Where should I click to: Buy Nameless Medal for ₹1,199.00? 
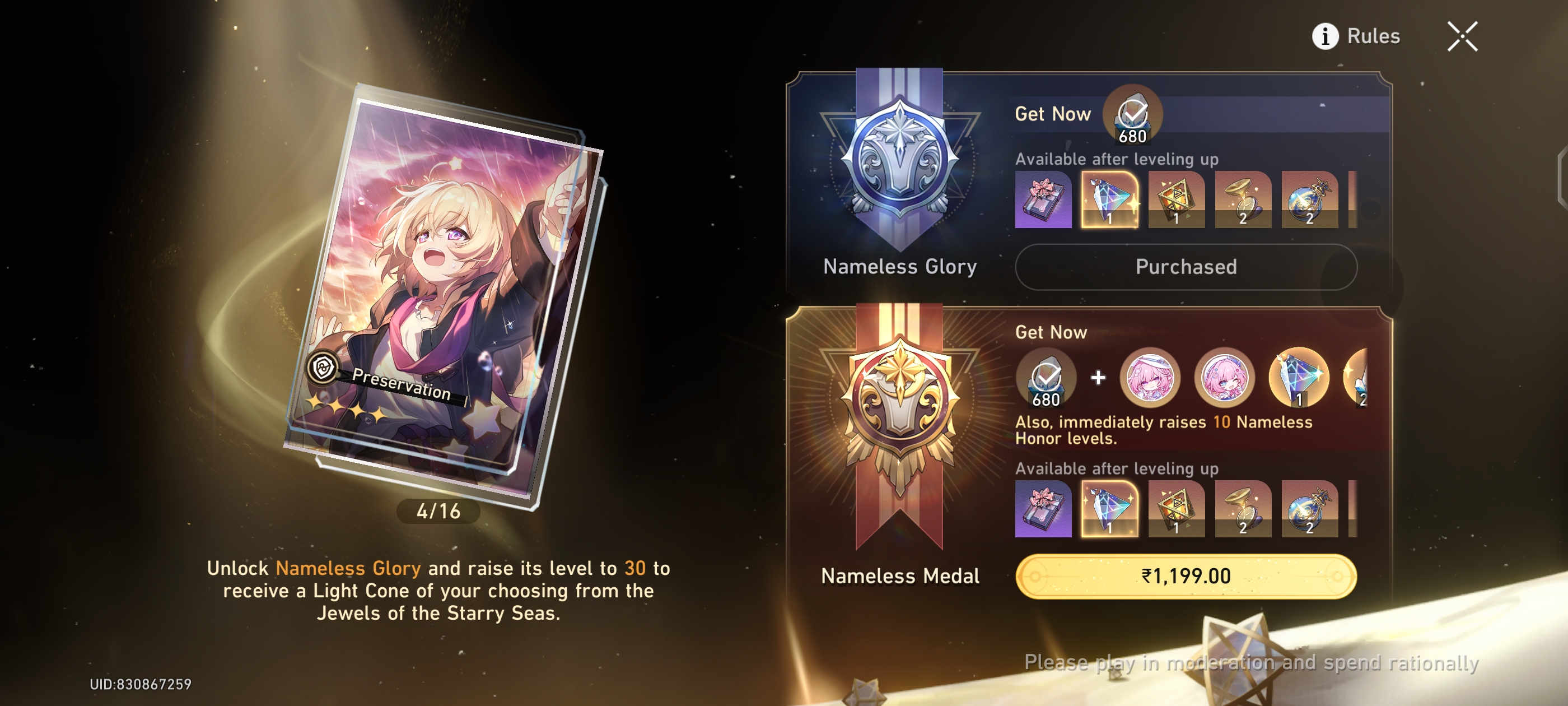[1186, 576]
